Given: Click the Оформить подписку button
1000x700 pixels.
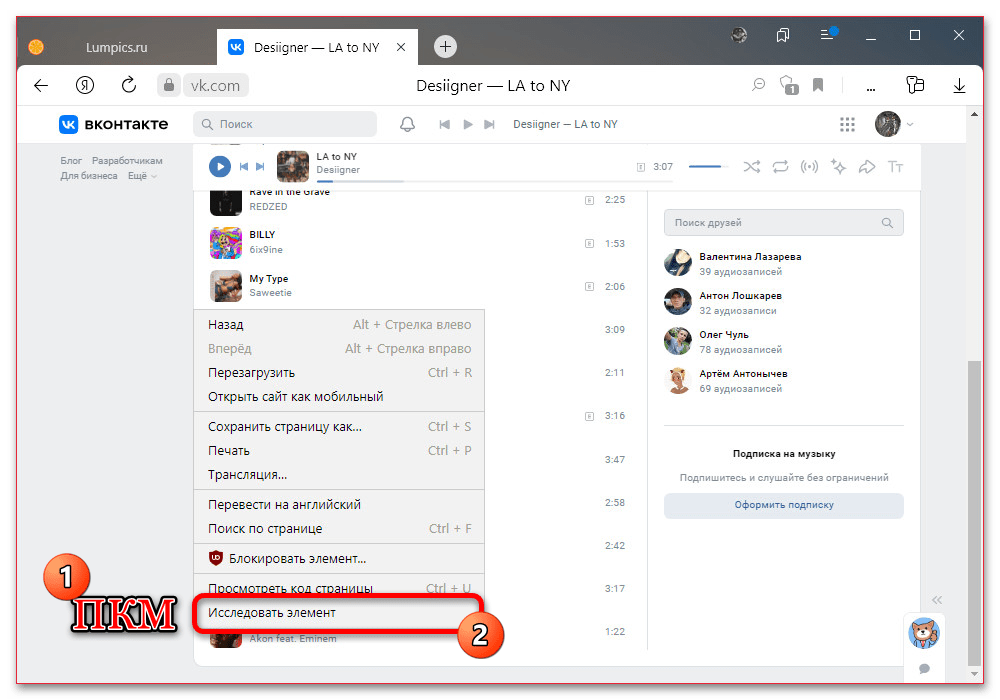Looking at the screenshot, I should point(783,505).
